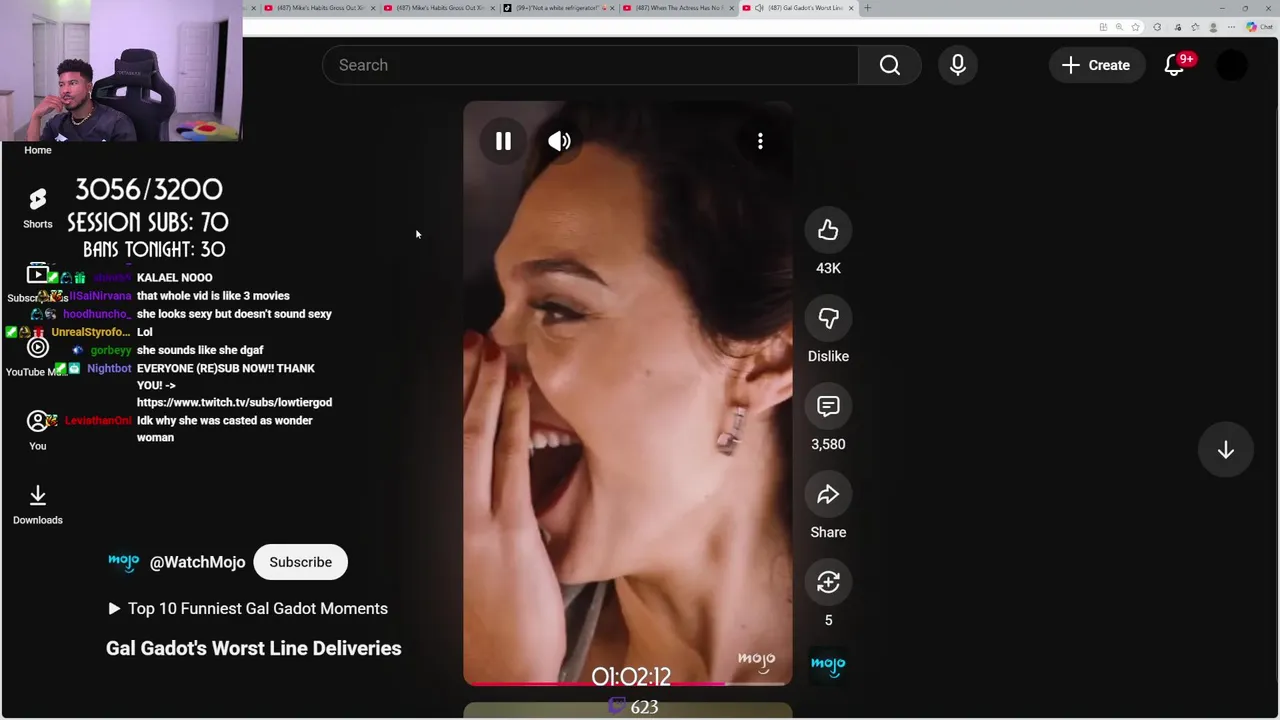1280x720 pixels.
Task: Click the gorbeyy username in chat
Action: 111,350
